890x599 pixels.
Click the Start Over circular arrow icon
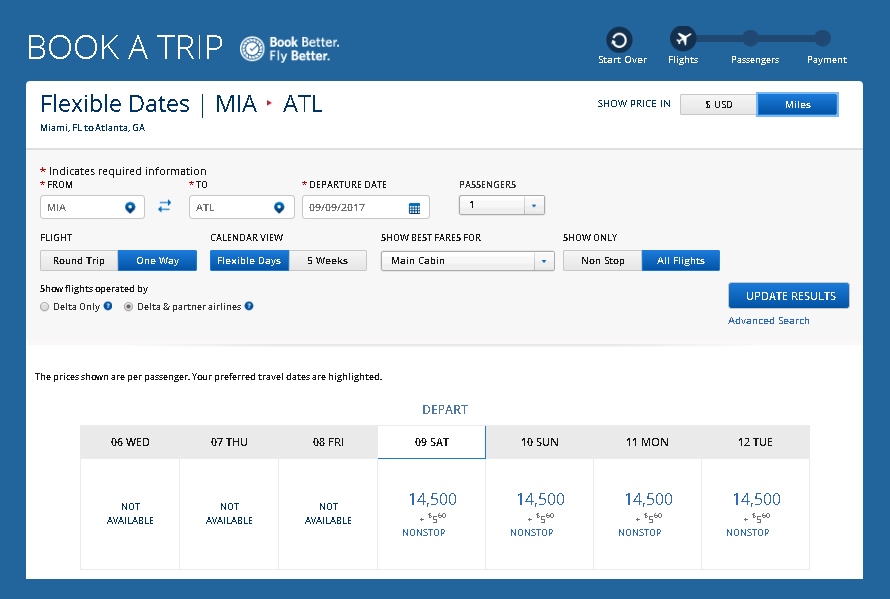pos(619,40)
